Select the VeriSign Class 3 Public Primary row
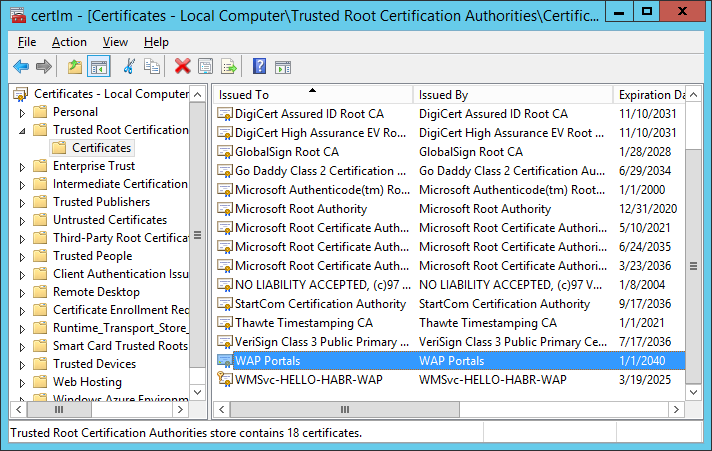This screenshot has width=712, height=451. point(449,342)
